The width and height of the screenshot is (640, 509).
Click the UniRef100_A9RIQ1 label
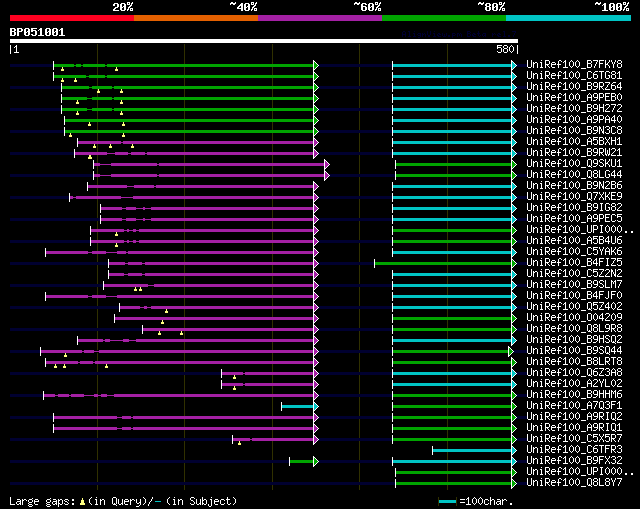click(574, 428)
